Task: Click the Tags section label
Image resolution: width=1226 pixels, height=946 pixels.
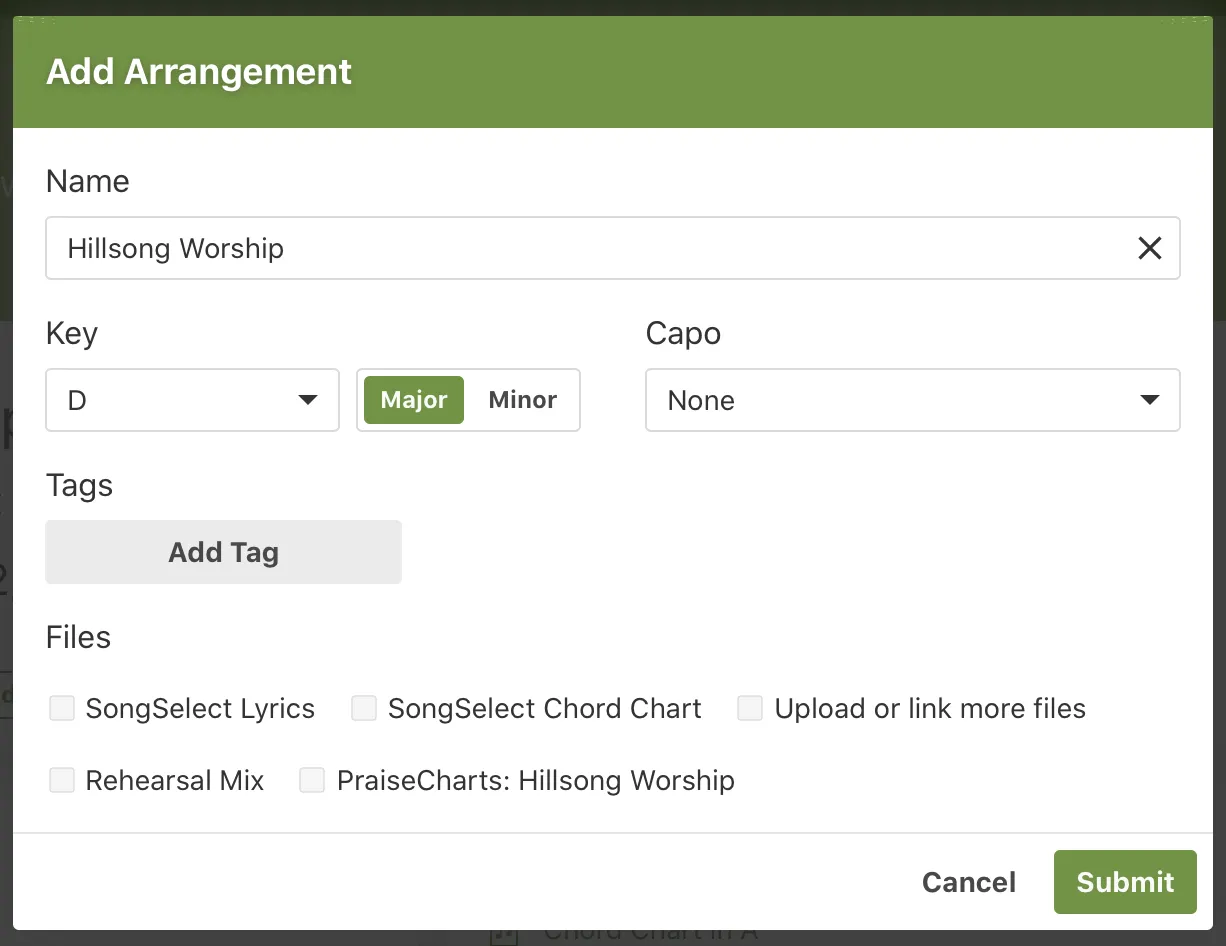Action: pyautogui.click(x=79, y=485)
